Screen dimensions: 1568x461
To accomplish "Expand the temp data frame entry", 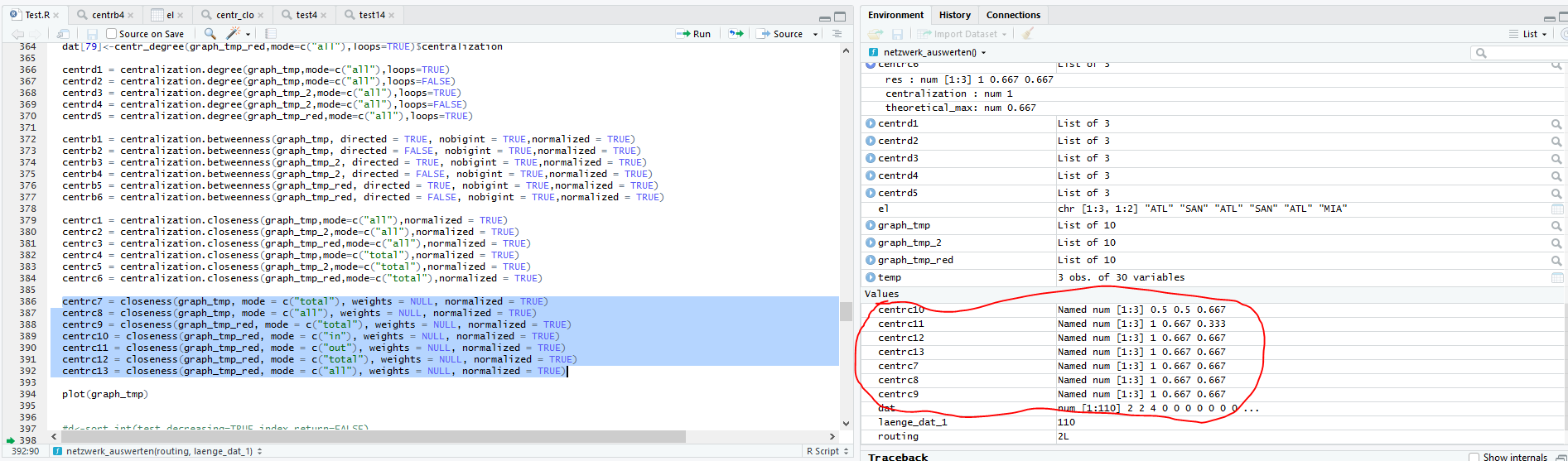I will pos(871,277).
